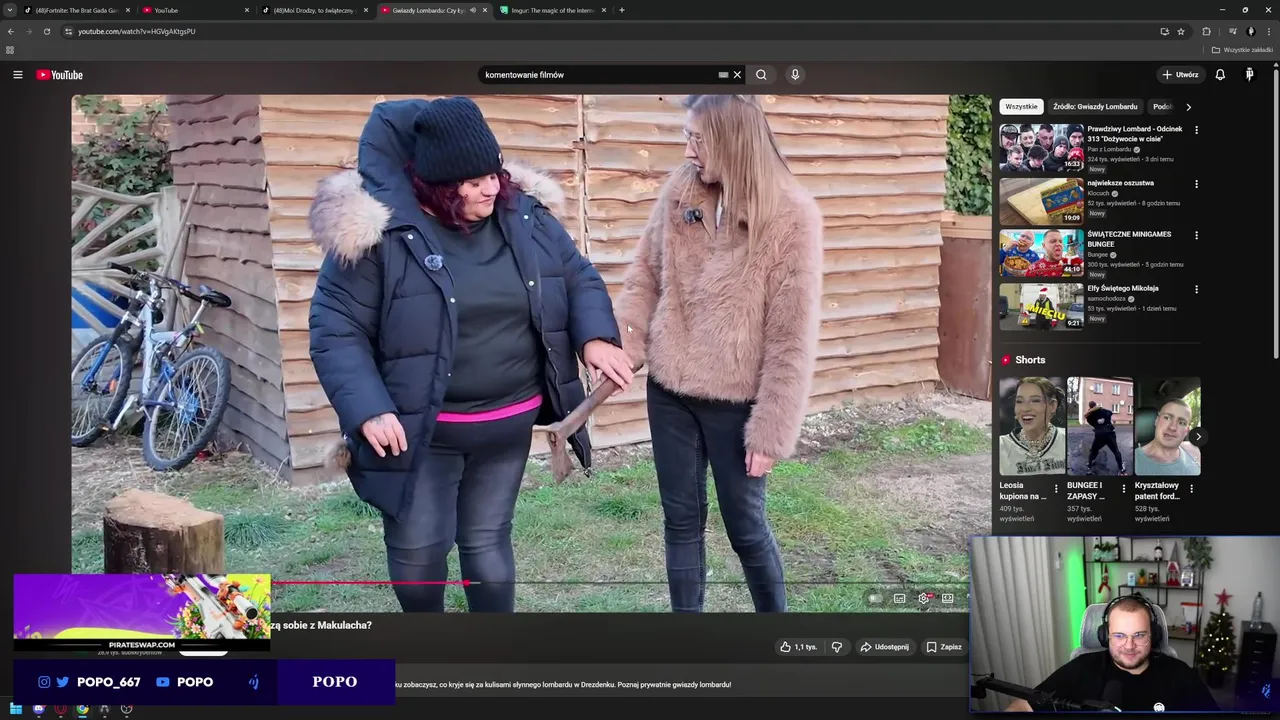
Task: Open the tab search dropdown arrow
Action: click(x=10, y=10)
